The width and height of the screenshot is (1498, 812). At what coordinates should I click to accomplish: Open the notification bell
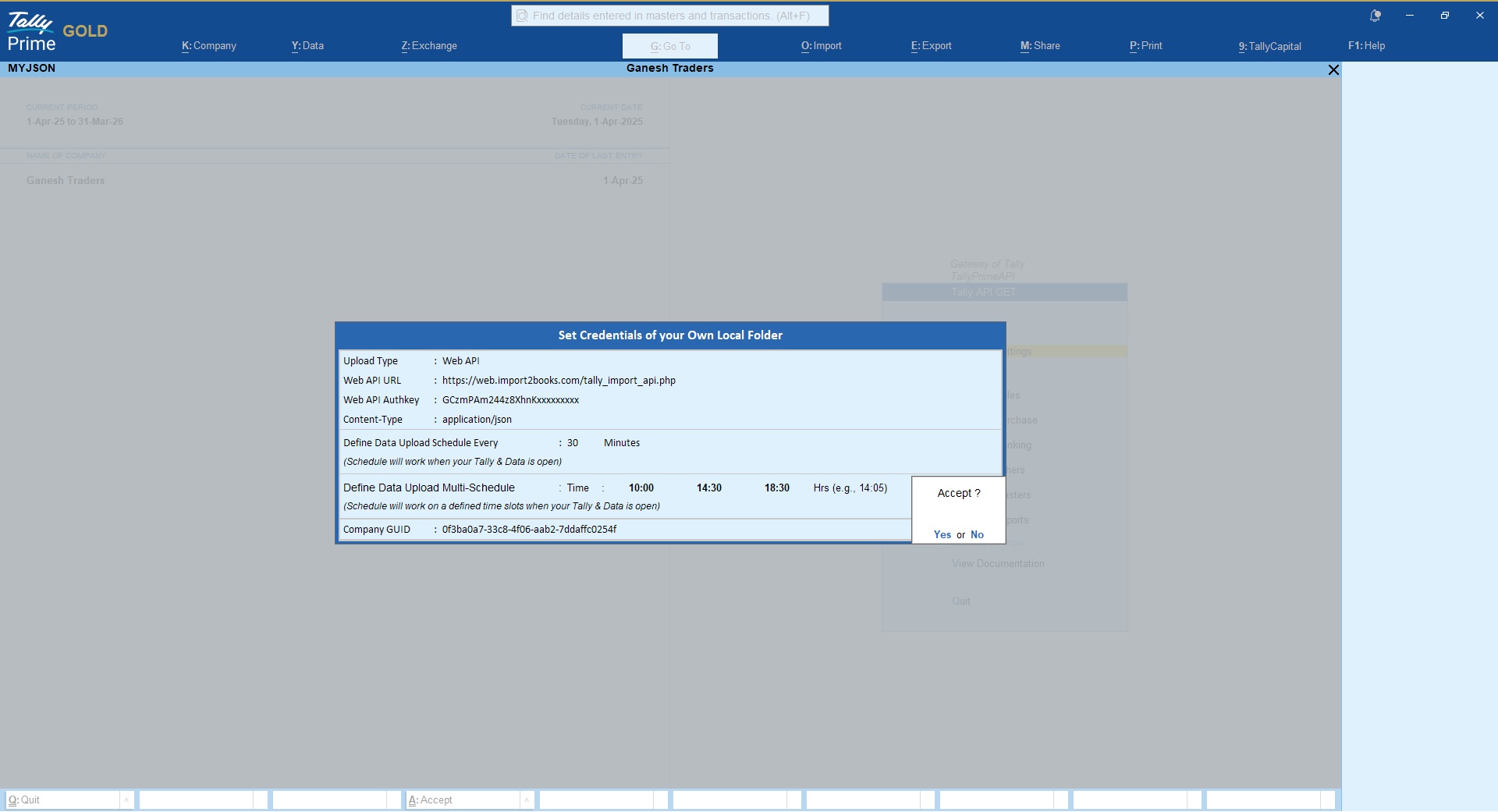tap(1375, 16)
